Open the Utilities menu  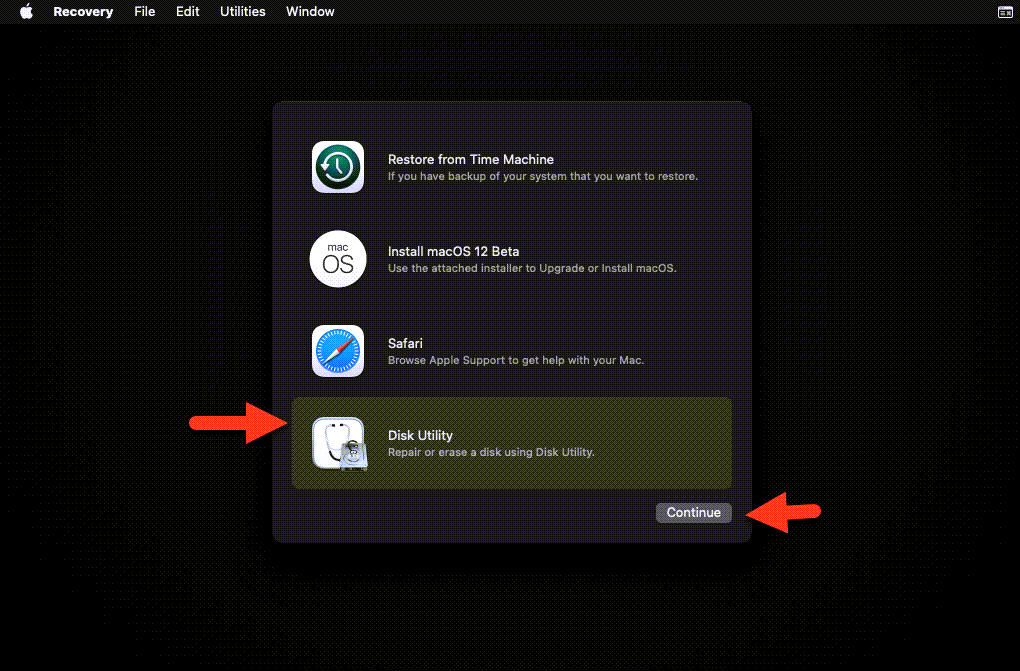point(243,12)
